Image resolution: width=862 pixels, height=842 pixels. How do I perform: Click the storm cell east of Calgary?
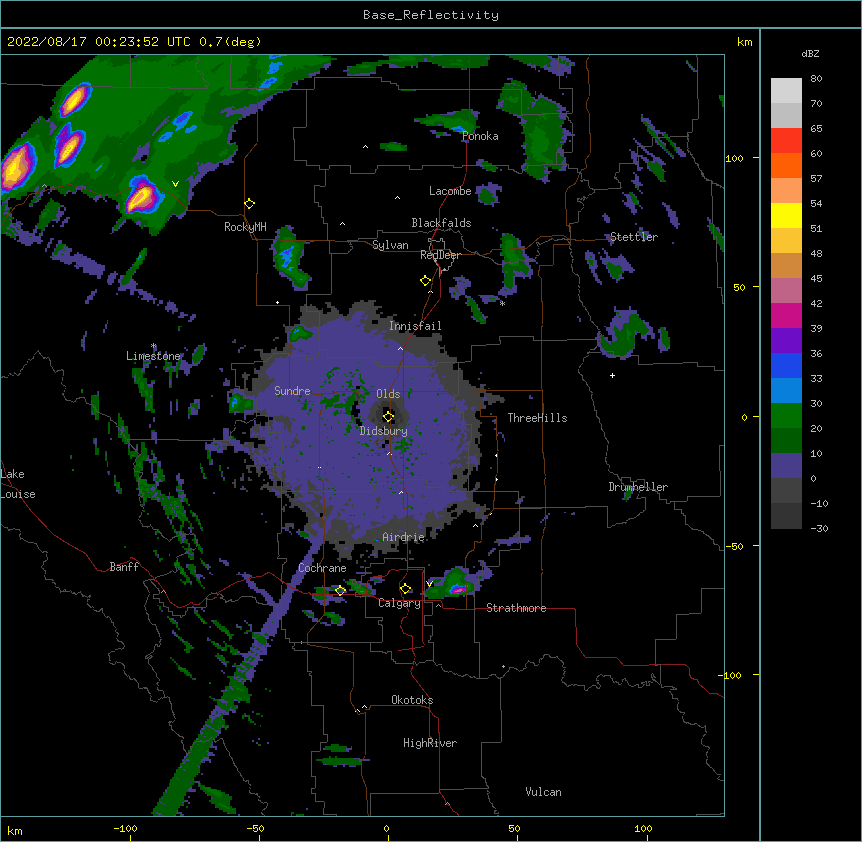[454, 585]
